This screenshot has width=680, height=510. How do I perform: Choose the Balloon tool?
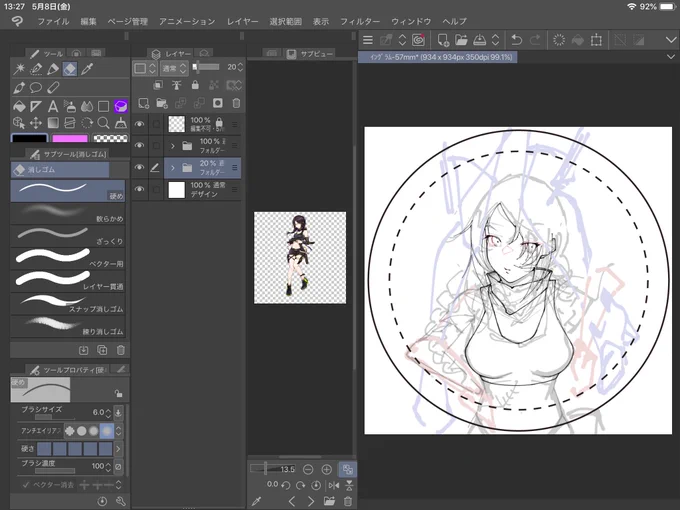36,87
